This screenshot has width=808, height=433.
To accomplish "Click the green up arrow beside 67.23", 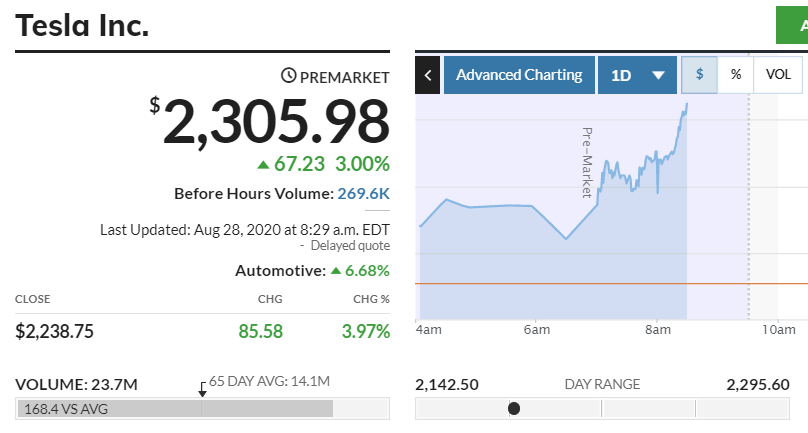I will click(263, 164).
